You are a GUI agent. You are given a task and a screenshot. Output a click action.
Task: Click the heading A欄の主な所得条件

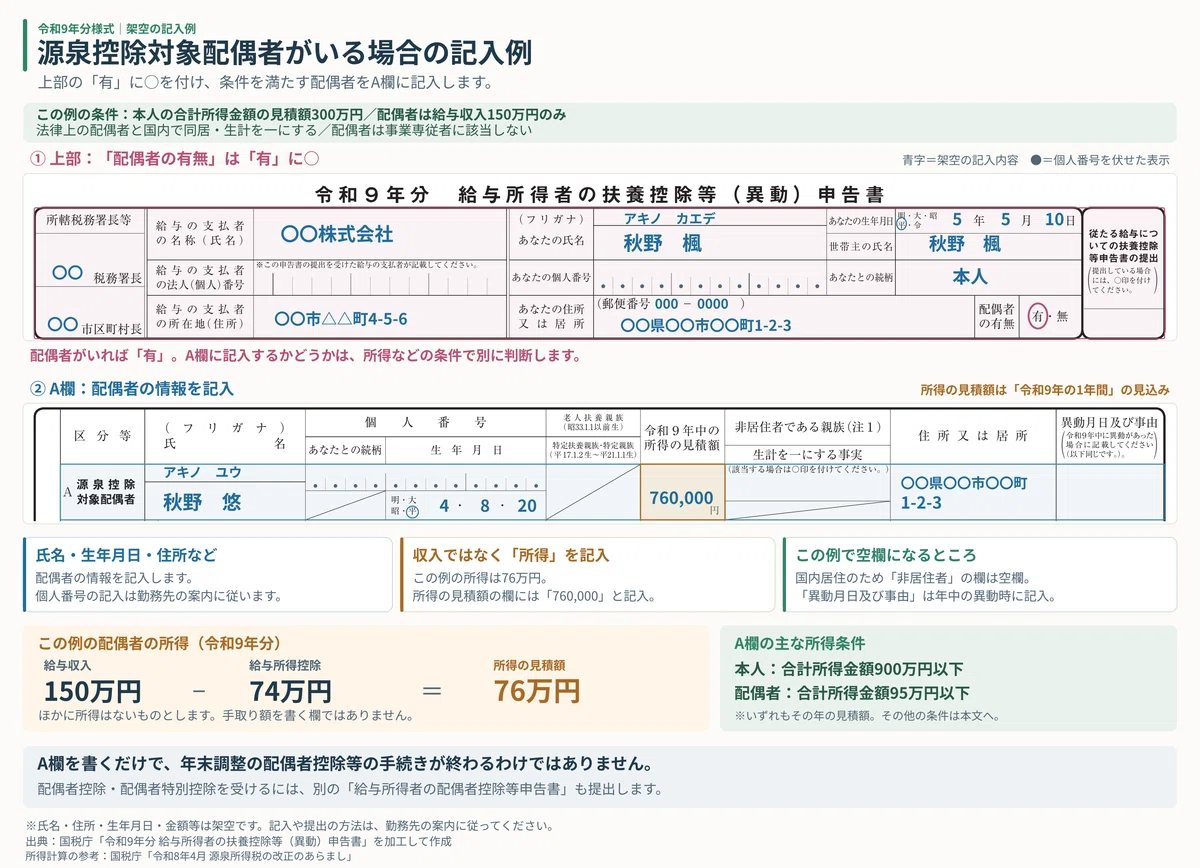[x=800, y=643]
